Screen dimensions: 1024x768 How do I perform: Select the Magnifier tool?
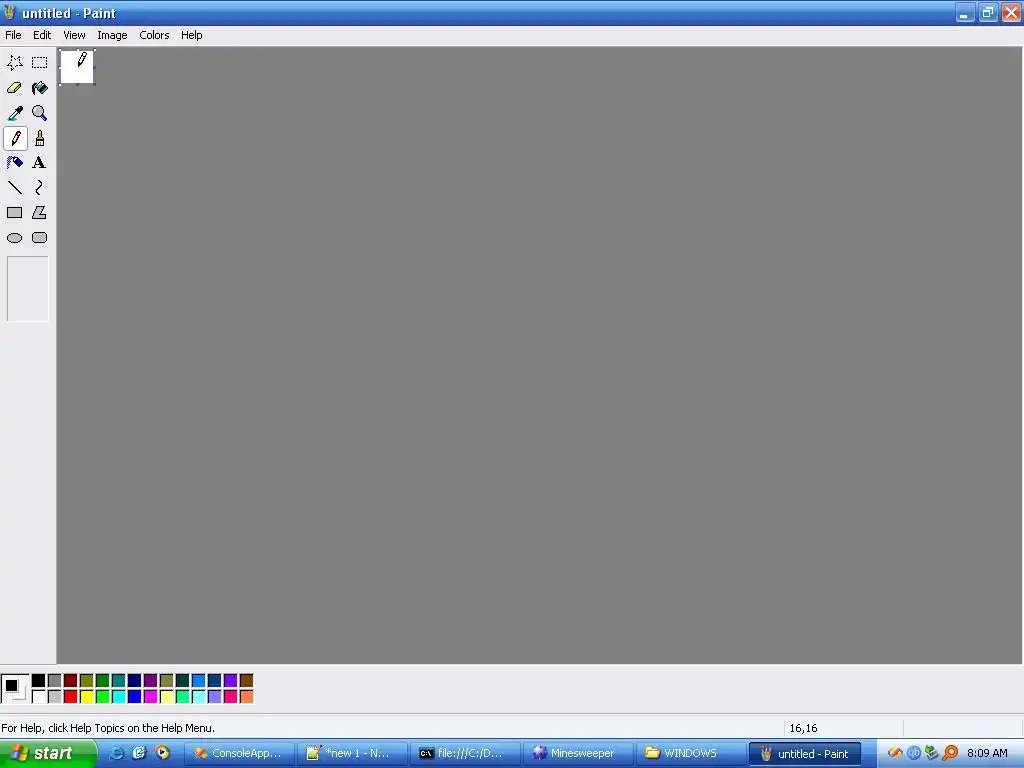40,113
